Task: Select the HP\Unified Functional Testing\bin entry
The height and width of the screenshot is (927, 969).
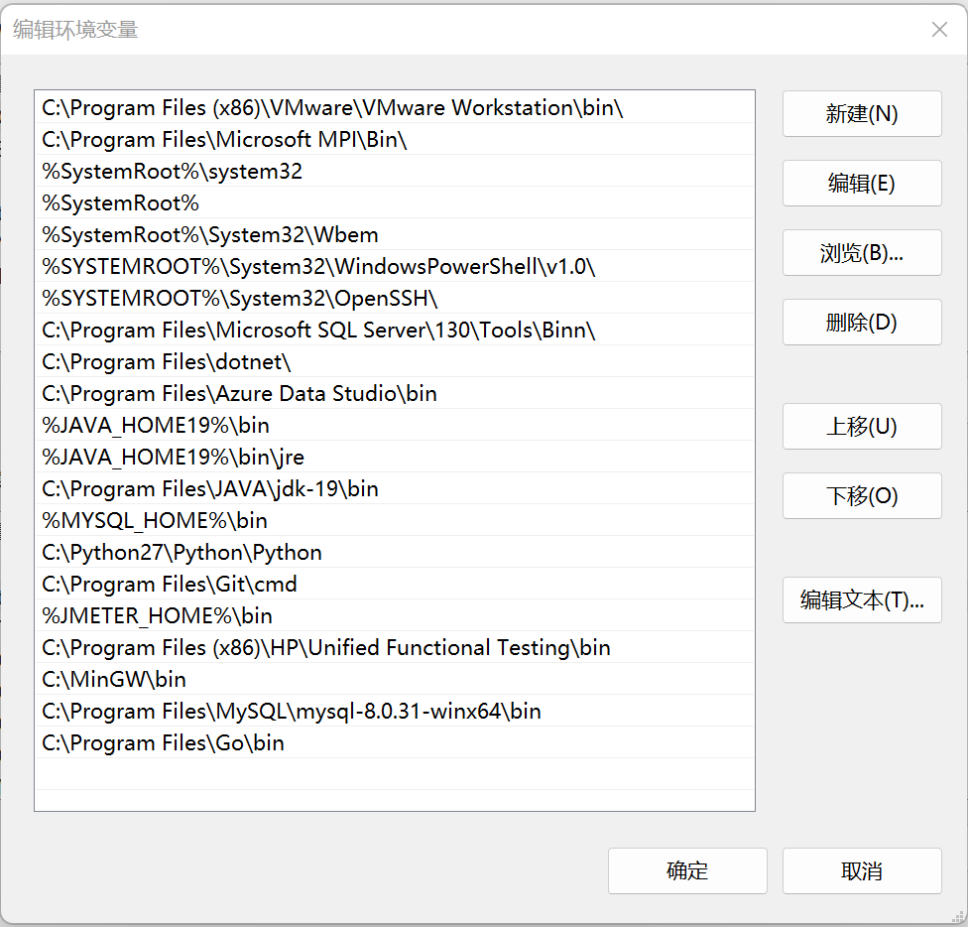Action: tap(395, 648)
